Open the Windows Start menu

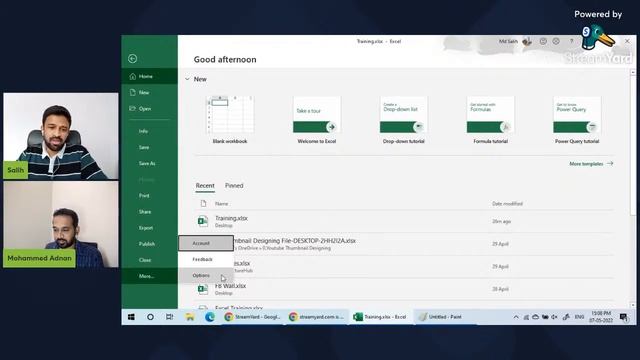(x=131, y=317)
